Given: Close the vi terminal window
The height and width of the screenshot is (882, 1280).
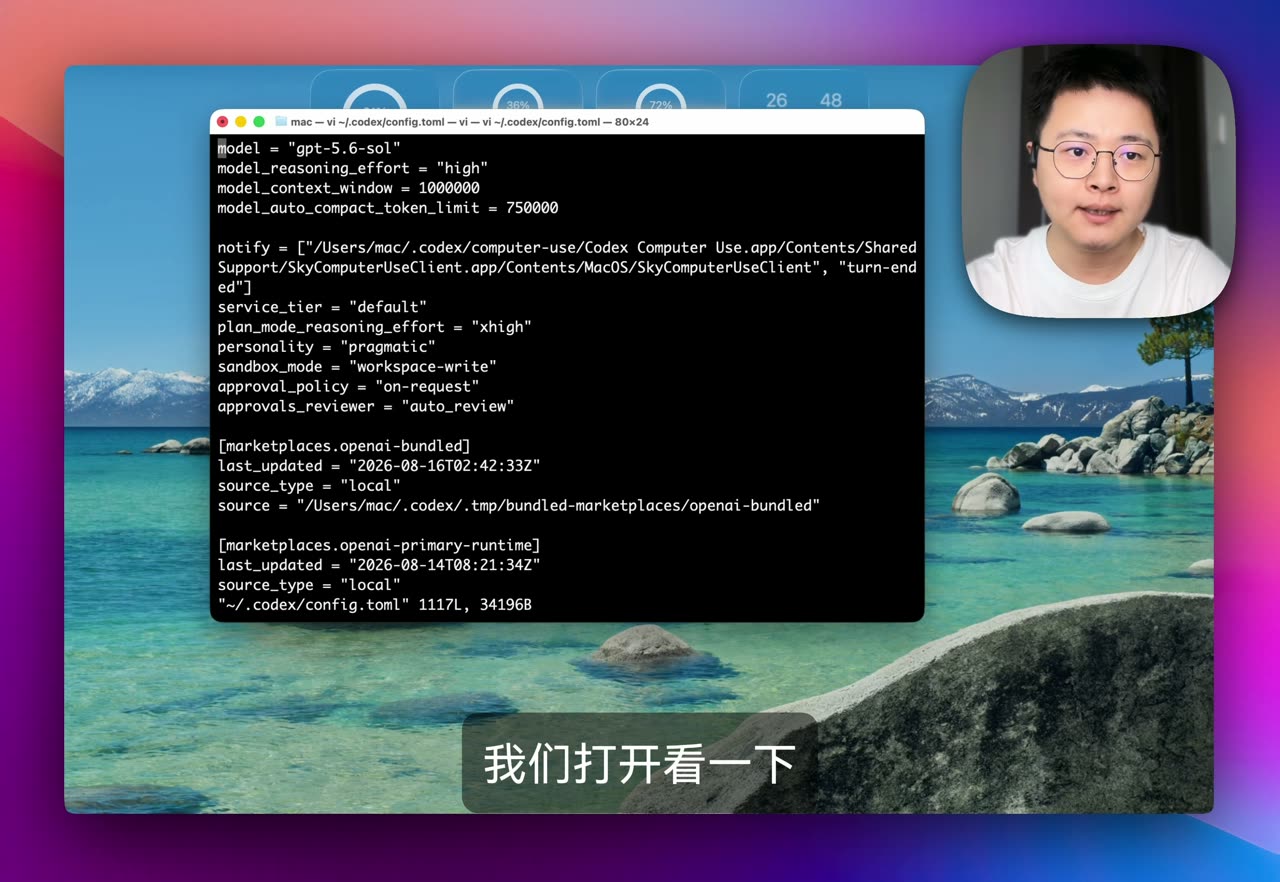Looking at the screenshot, I should point(223,122).
